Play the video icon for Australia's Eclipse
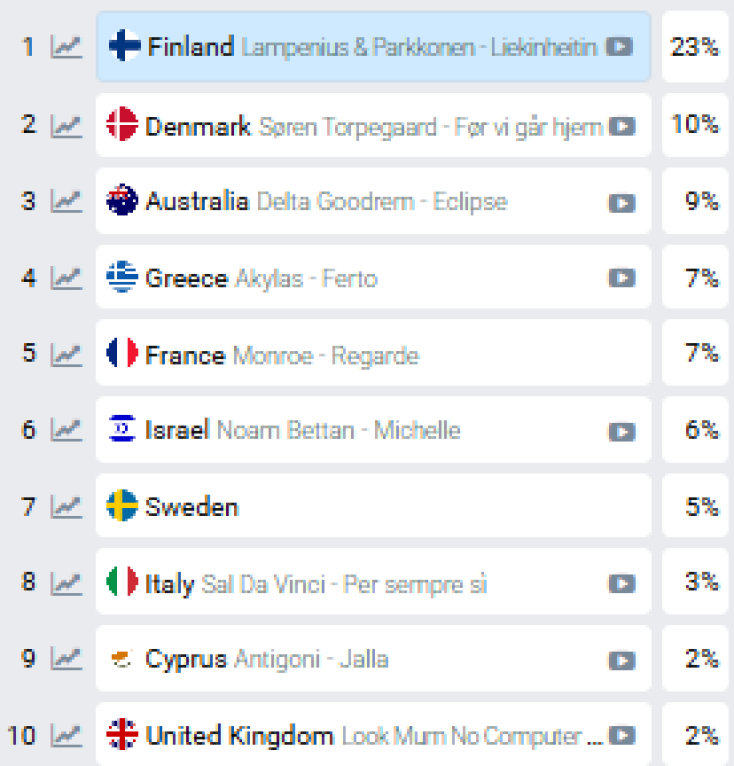The image size is (734, 766). (621, 202)
